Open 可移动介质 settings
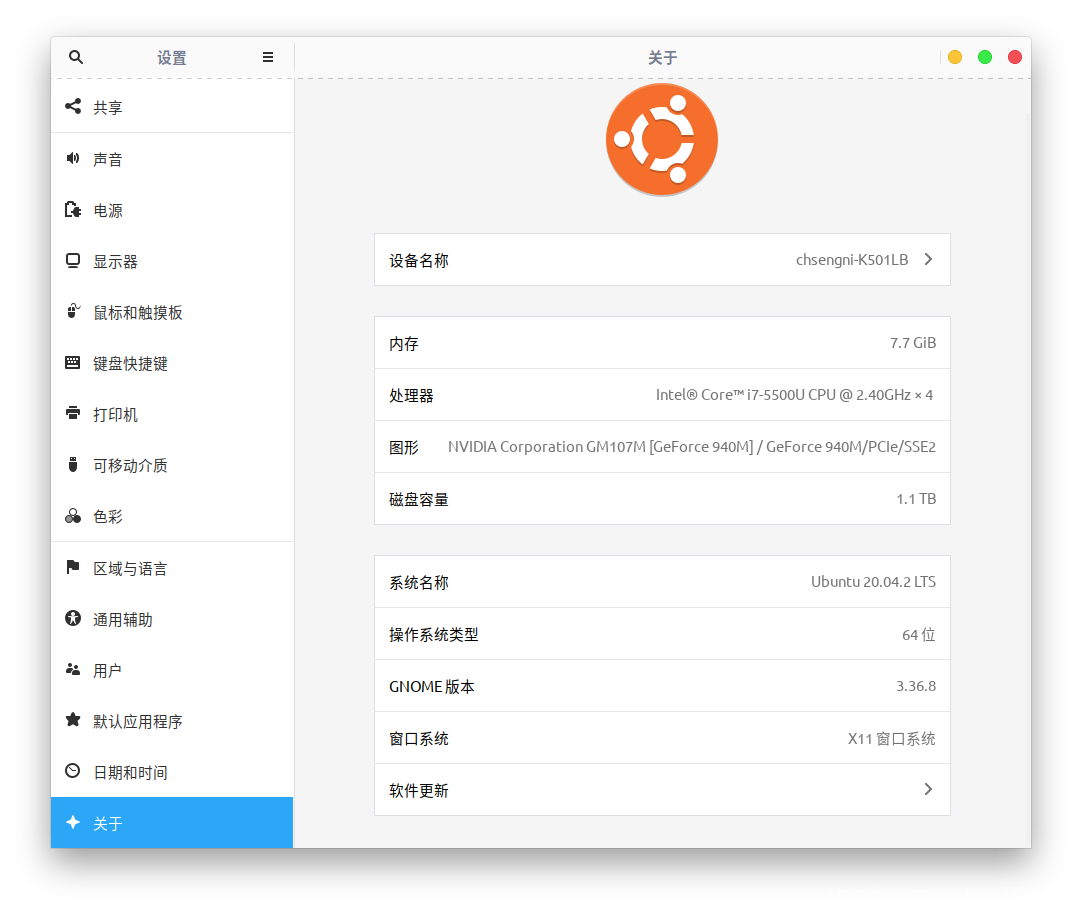 point(173,465)
